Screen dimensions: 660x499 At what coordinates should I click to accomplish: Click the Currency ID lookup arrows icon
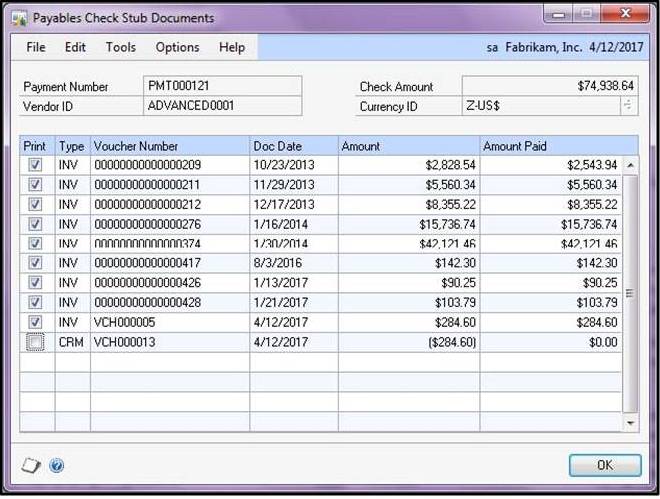628,105
